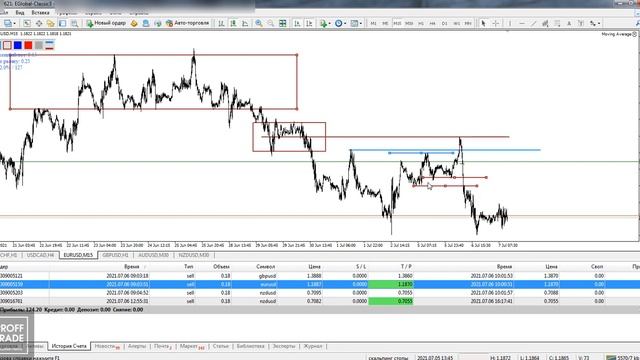Pick the red color swatch
The image size is (640, 360).
pos(28,45)
